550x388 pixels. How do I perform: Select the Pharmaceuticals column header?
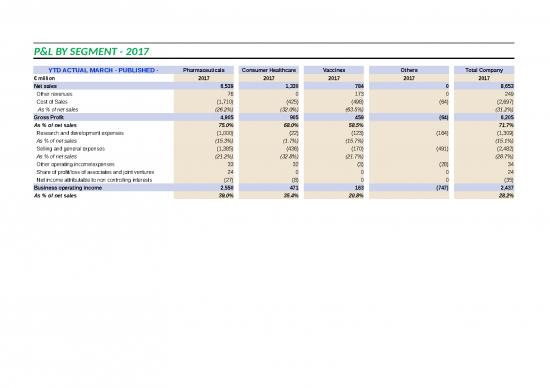203,70
